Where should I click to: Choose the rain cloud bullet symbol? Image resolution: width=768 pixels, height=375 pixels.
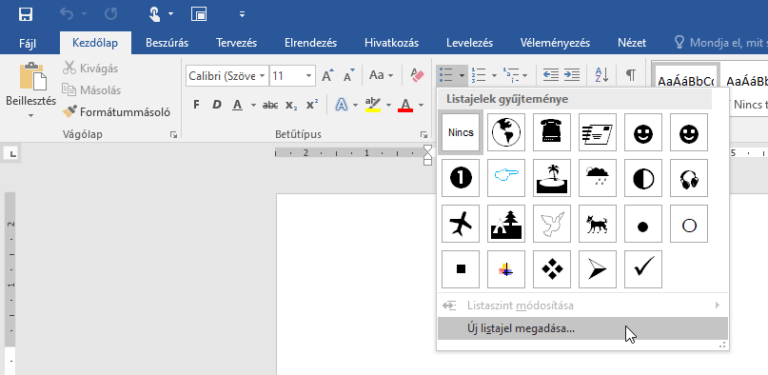[598, 178]
